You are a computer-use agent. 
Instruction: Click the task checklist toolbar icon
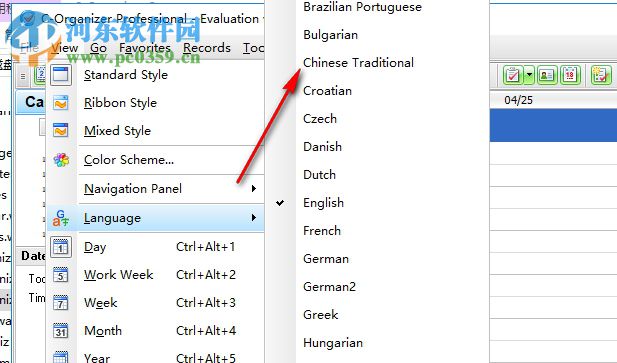click(x=513, y=75)
